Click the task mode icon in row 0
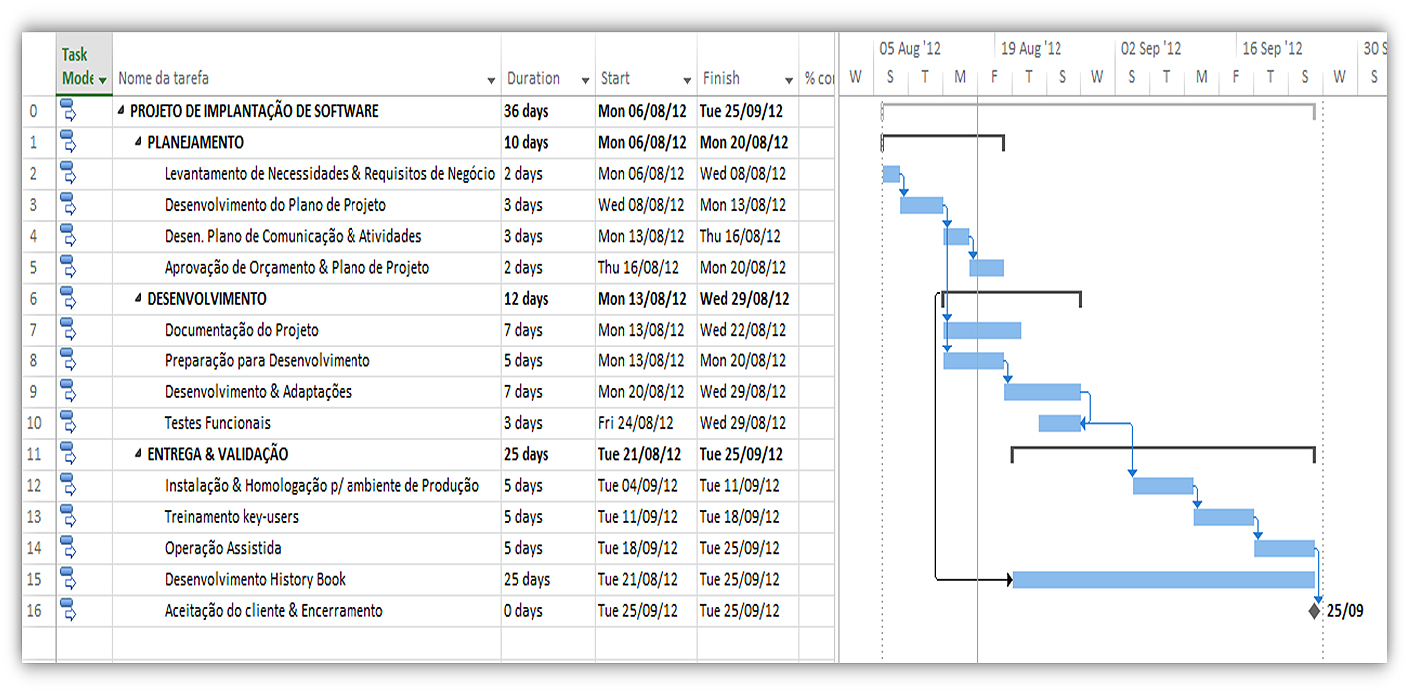 tap(68, 110)
